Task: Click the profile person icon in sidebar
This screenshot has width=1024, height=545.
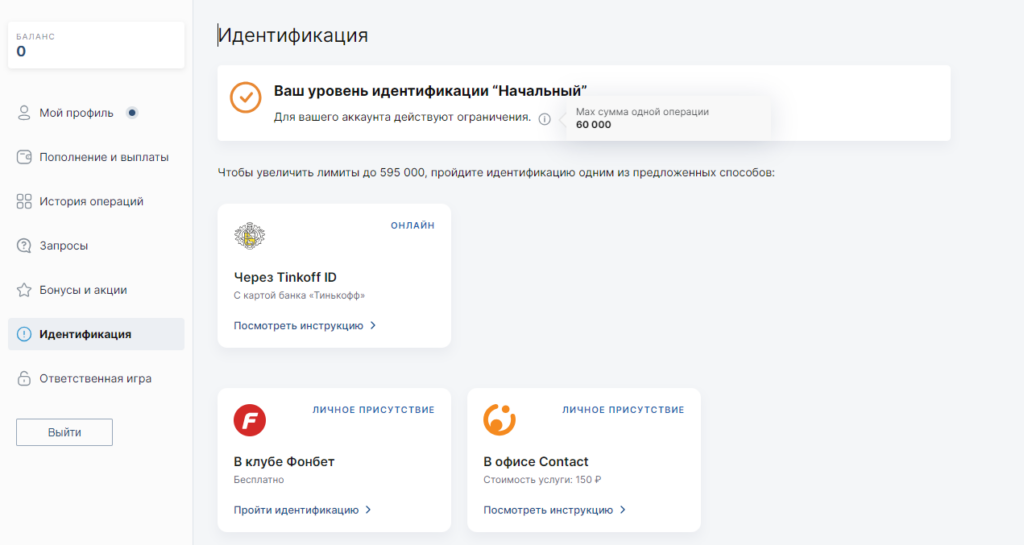Action: [x=24, y=113]
